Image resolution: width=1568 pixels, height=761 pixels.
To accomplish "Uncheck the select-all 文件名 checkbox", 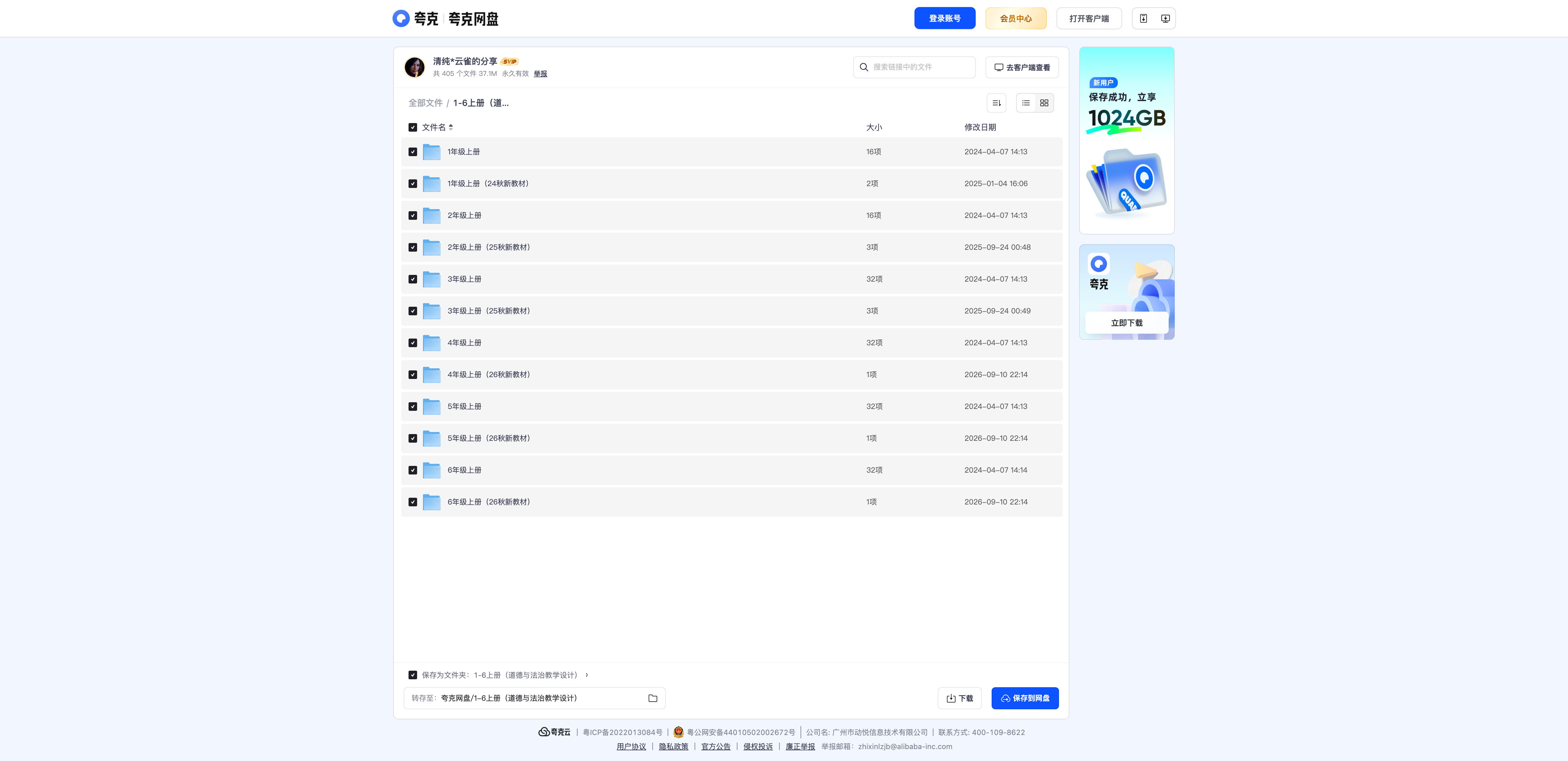I will pyautogui.click(x=413, y=127).
